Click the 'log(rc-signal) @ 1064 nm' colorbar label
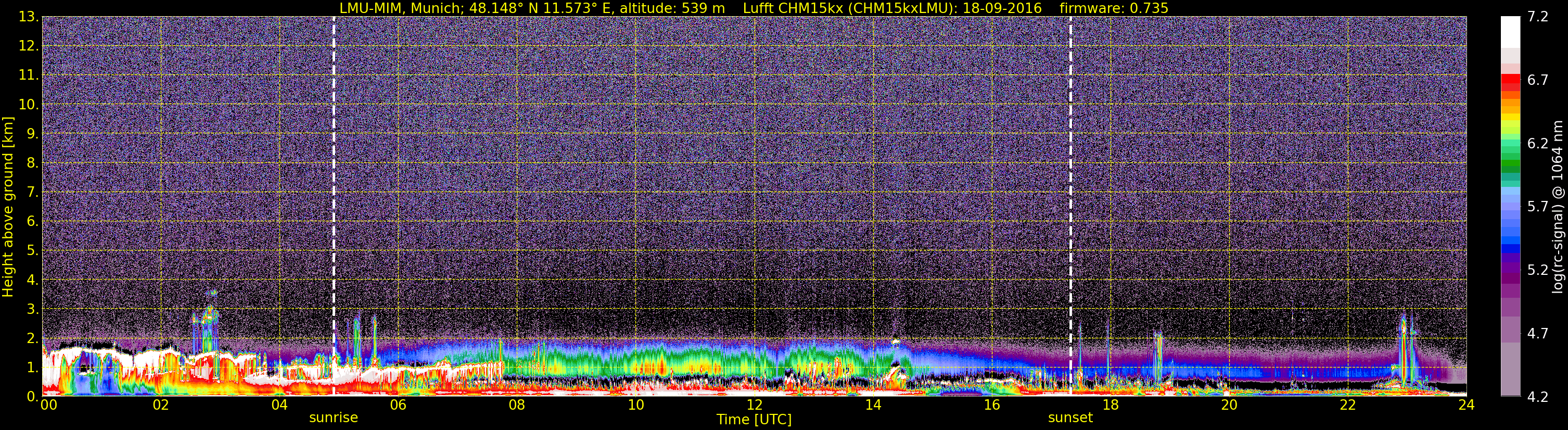The height and width of the screenshot is (430, 1568). point(1557,207)
